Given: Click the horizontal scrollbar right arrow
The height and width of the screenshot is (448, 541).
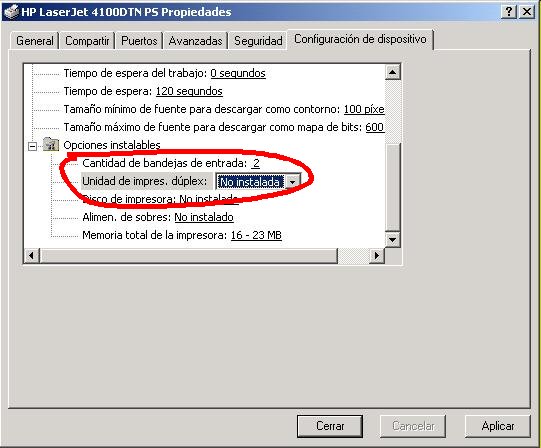Looking at the screenshot, I should (x=377, y=255).
